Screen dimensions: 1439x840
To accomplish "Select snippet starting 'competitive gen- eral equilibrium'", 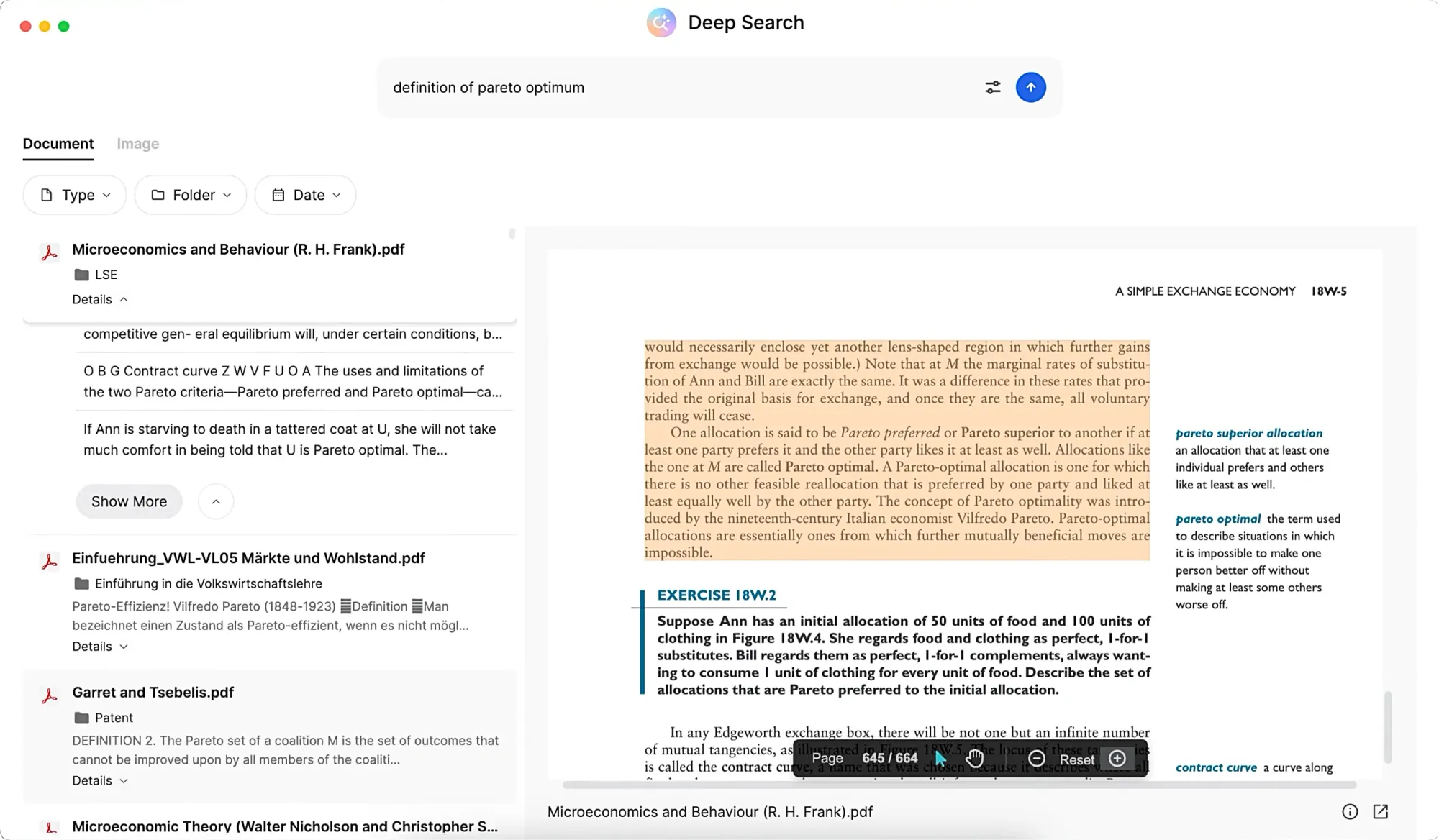I will (293, 334).
